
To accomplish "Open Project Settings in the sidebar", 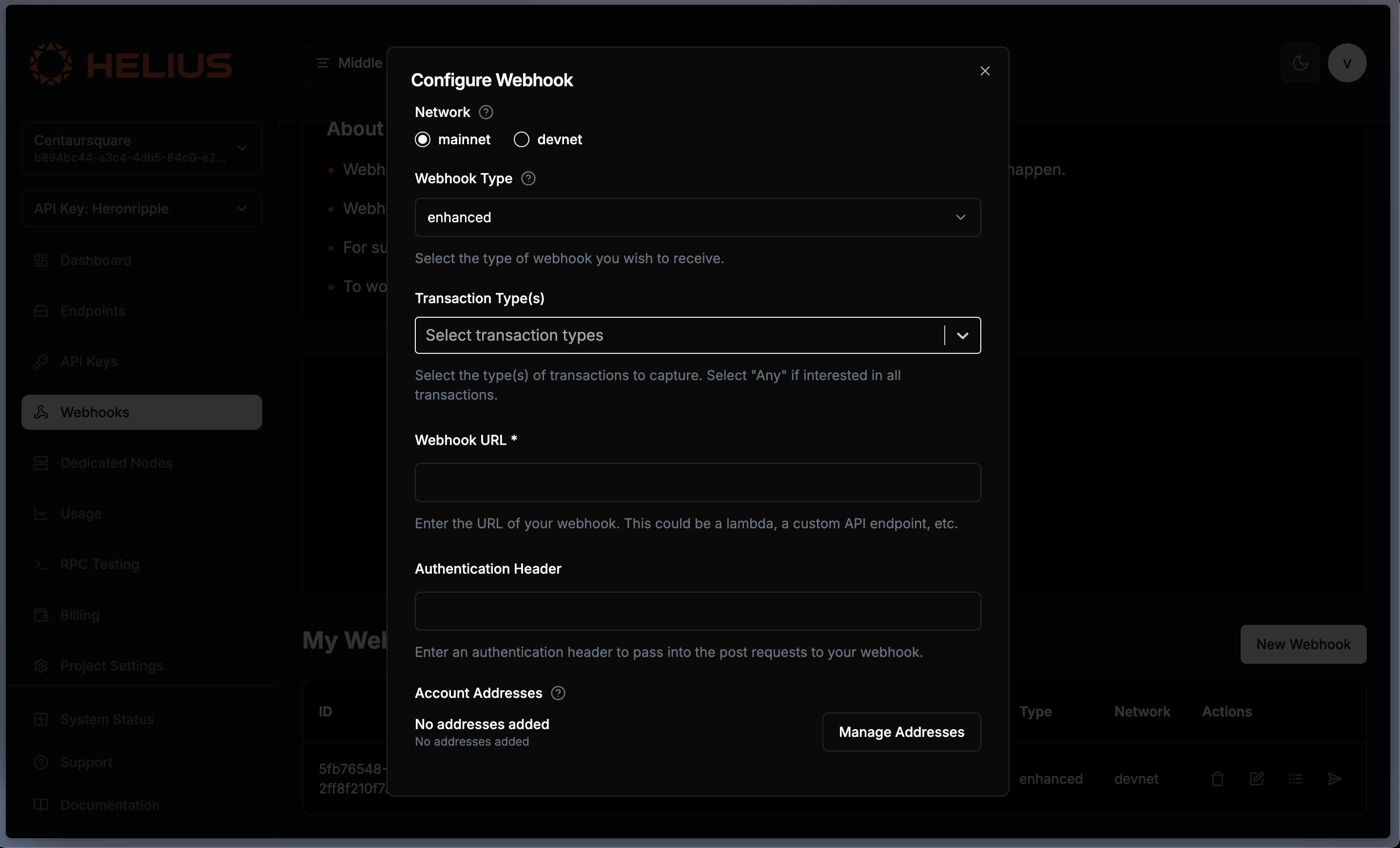I will [x=141, y=665].
